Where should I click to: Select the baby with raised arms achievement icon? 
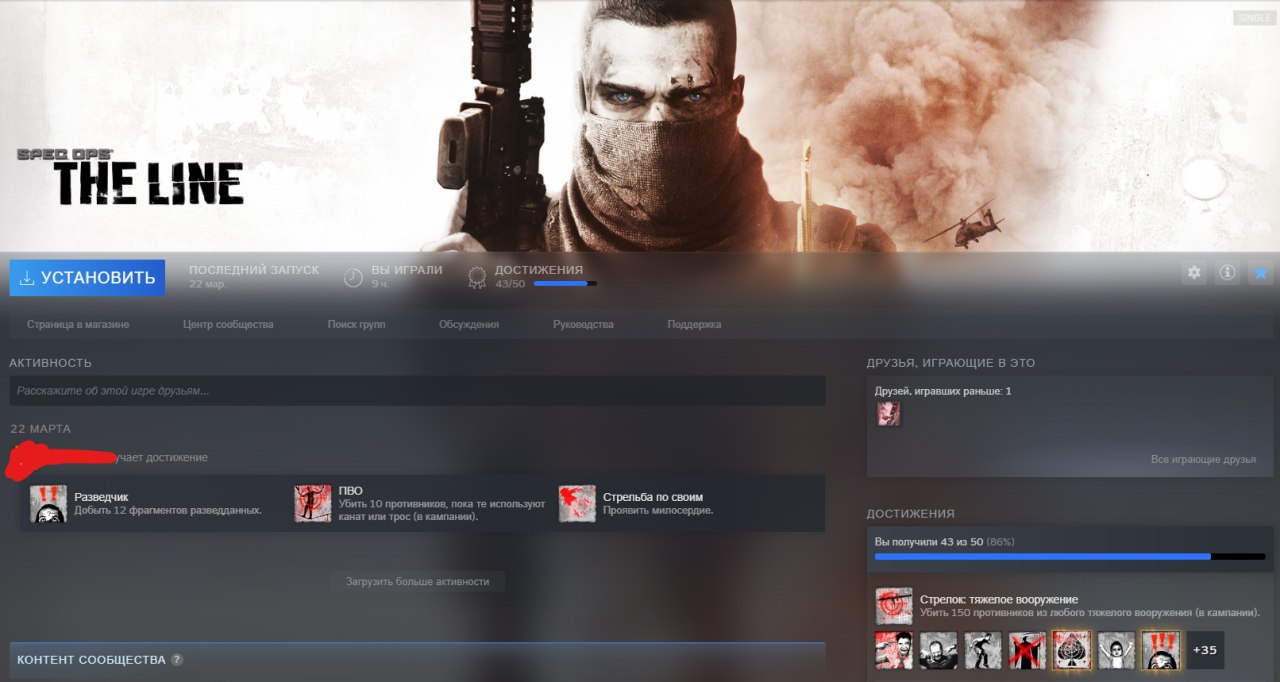1116,650
